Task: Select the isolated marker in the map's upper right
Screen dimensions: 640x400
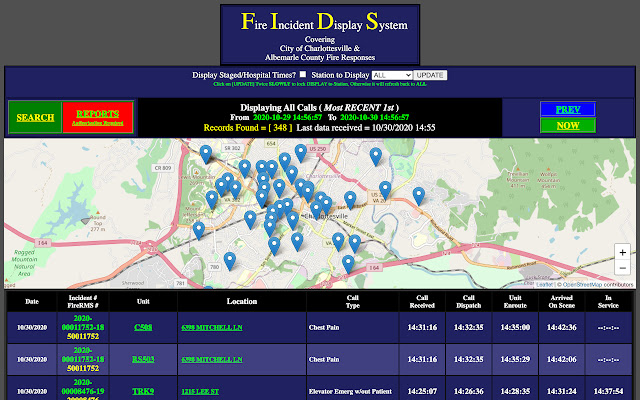Action: (376, 156)
